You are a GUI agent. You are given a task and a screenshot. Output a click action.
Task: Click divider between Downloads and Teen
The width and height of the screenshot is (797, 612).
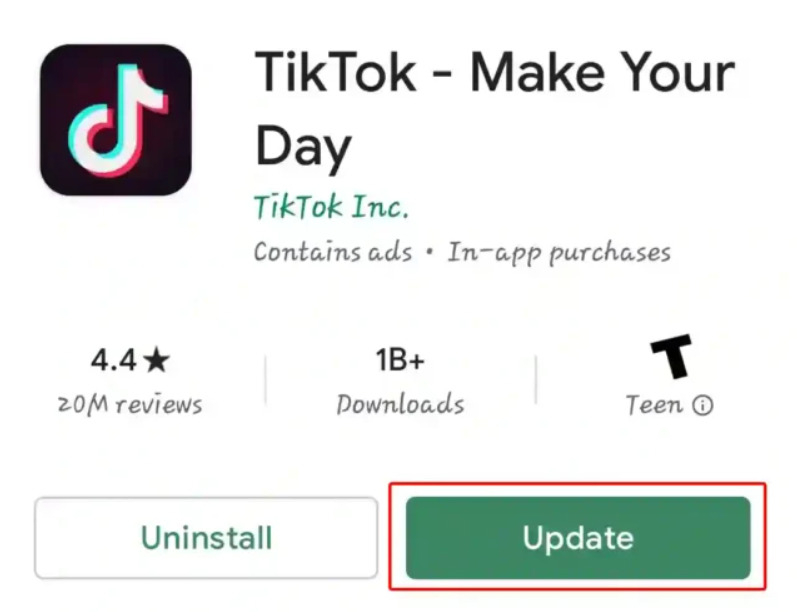tap(536, 381)
